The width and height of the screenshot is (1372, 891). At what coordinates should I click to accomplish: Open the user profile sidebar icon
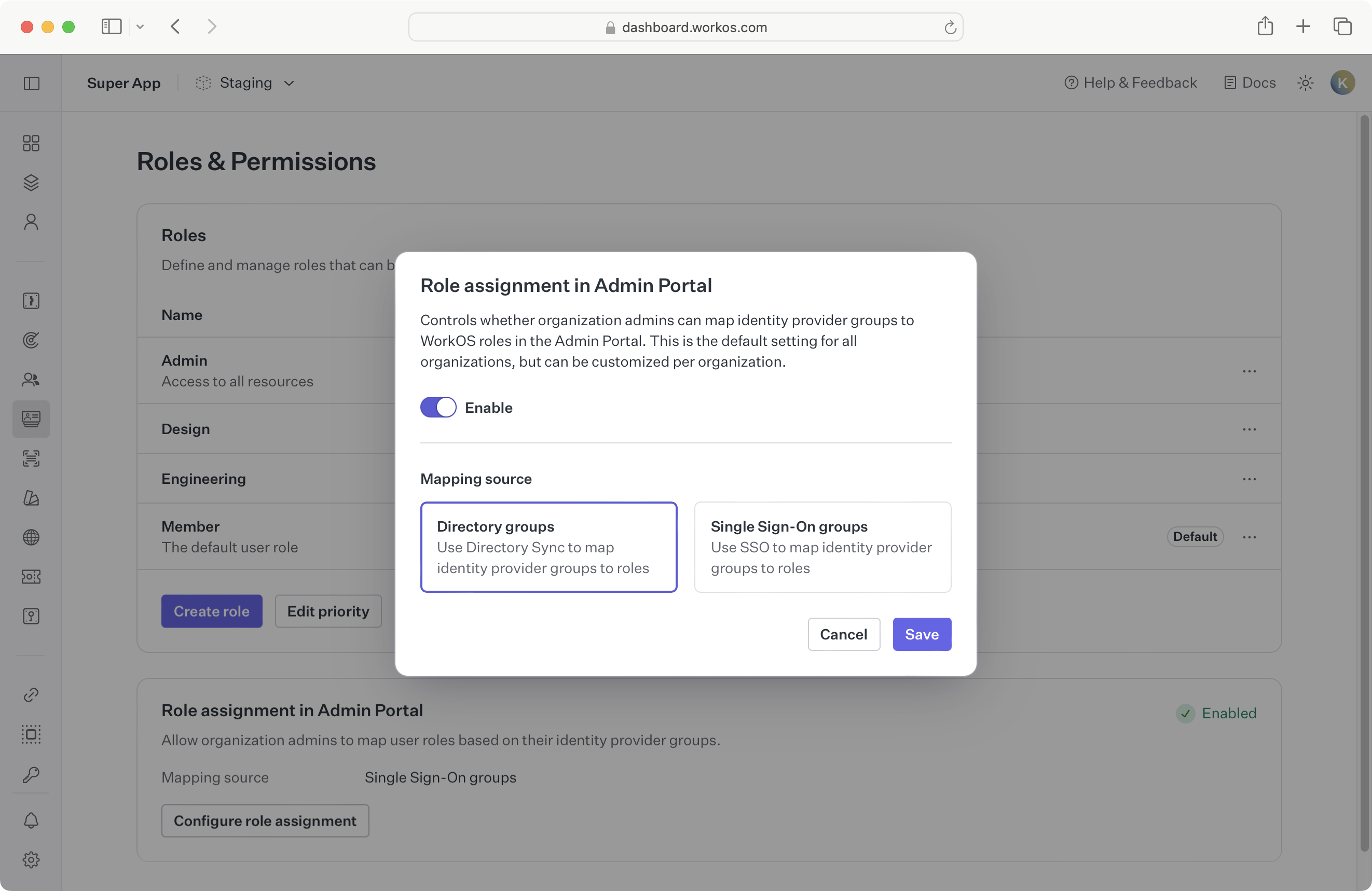[x=31, y=222]
